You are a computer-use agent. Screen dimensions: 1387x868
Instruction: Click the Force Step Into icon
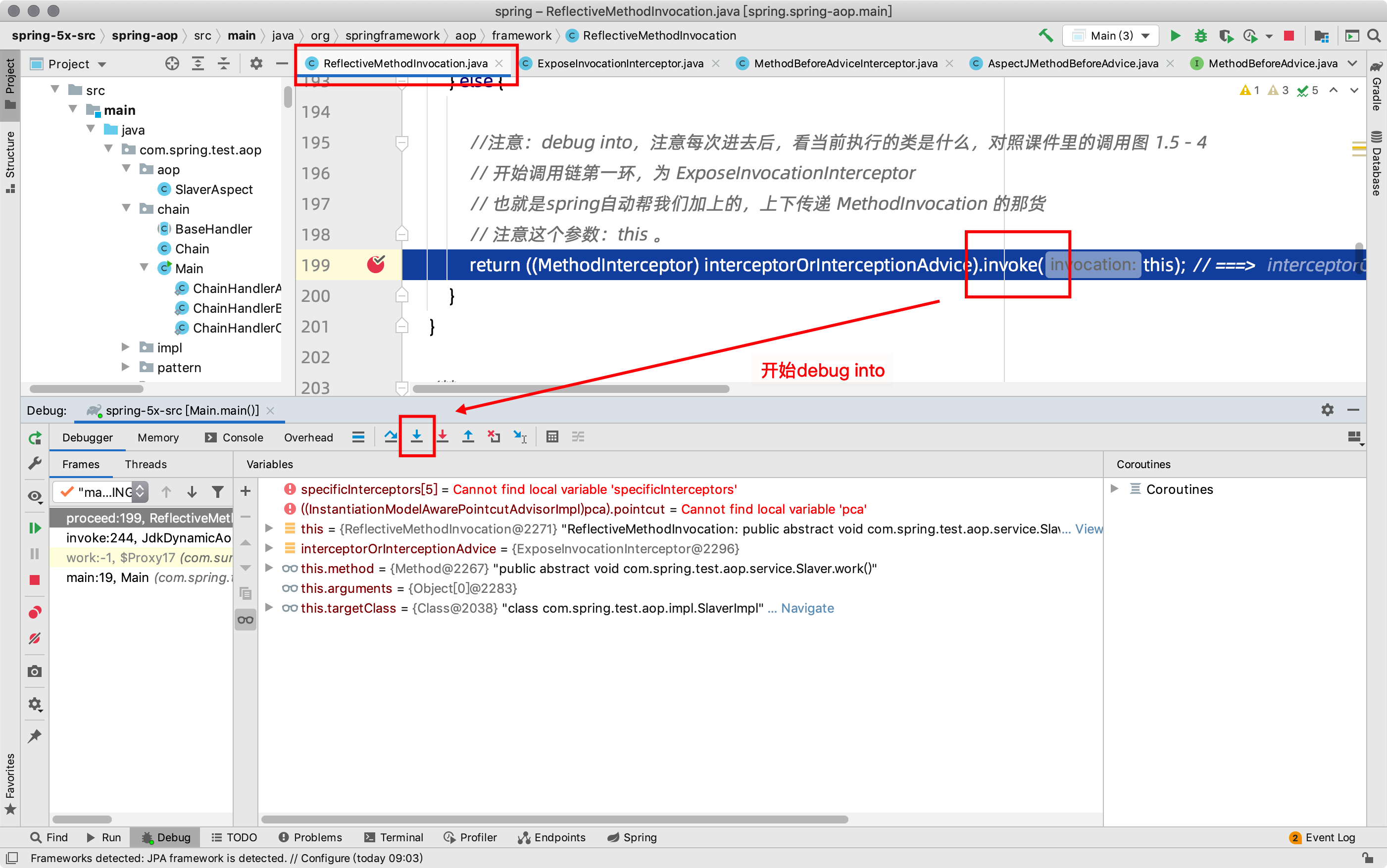point(443,437)
